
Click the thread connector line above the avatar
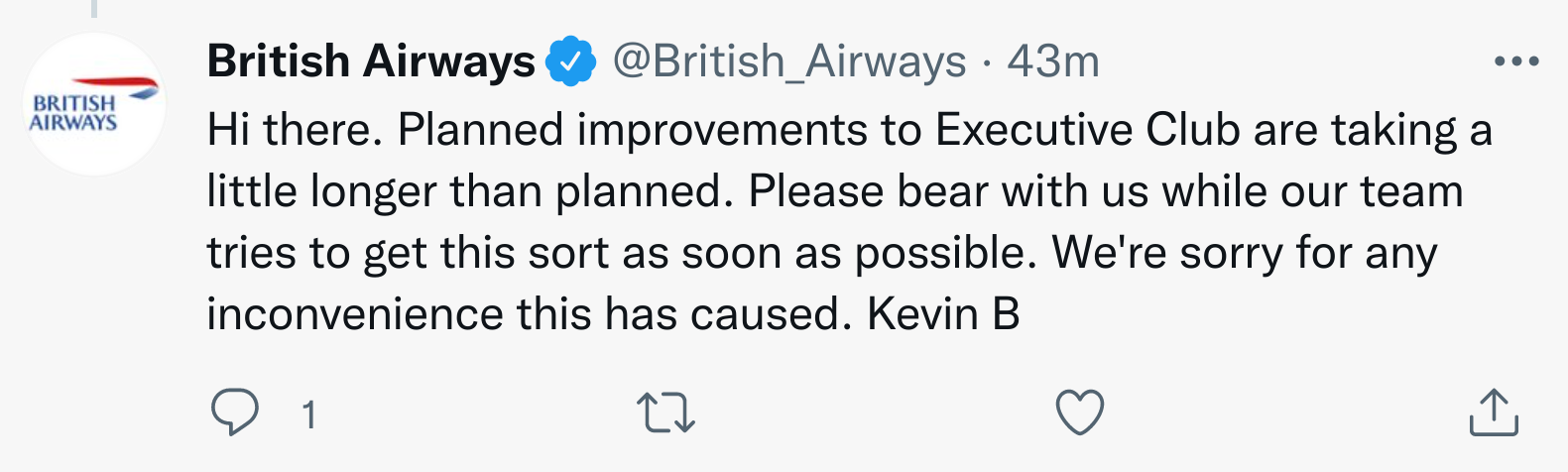(x=94, y=8)
